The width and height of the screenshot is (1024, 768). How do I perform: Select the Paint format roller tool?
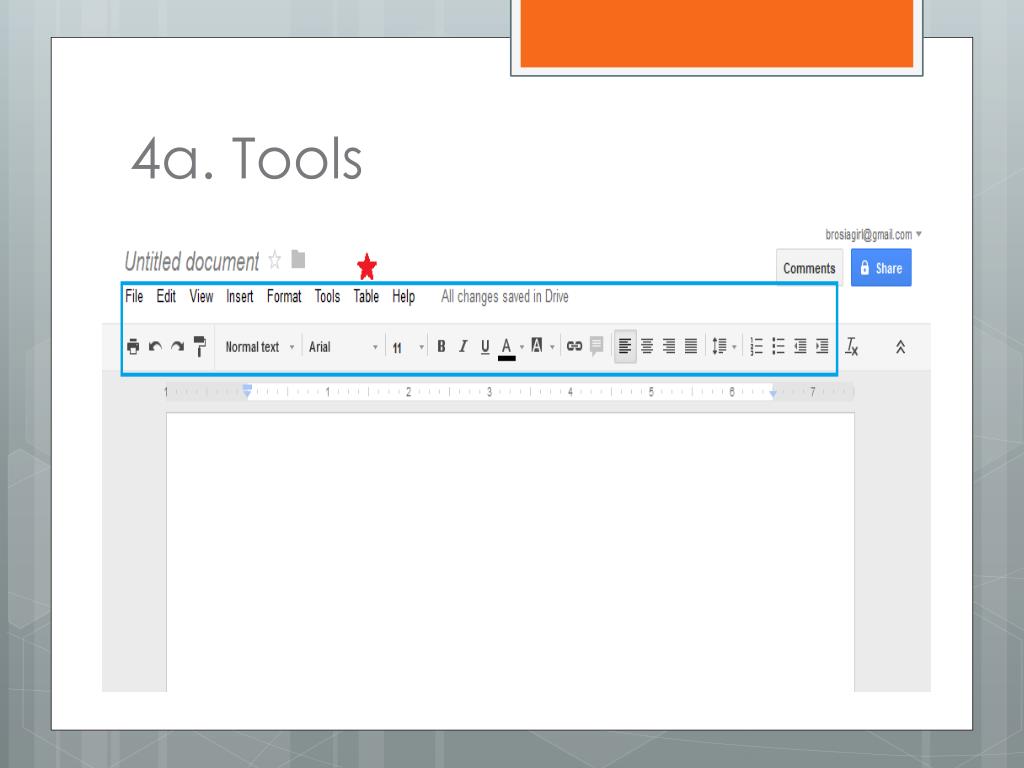click(200, 347)
